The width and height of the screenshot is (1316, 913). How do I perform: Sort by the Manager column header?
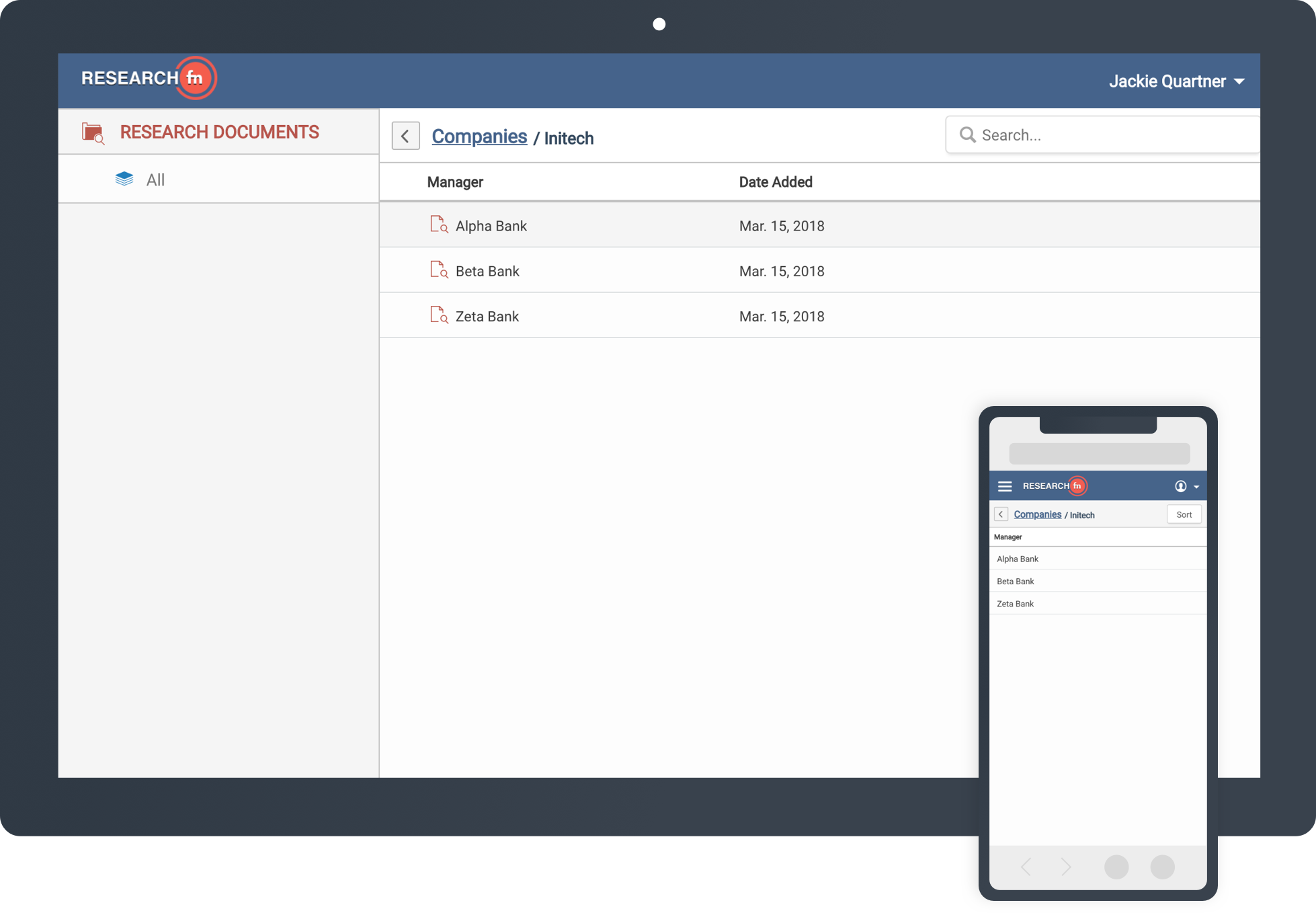coord(454,182)
